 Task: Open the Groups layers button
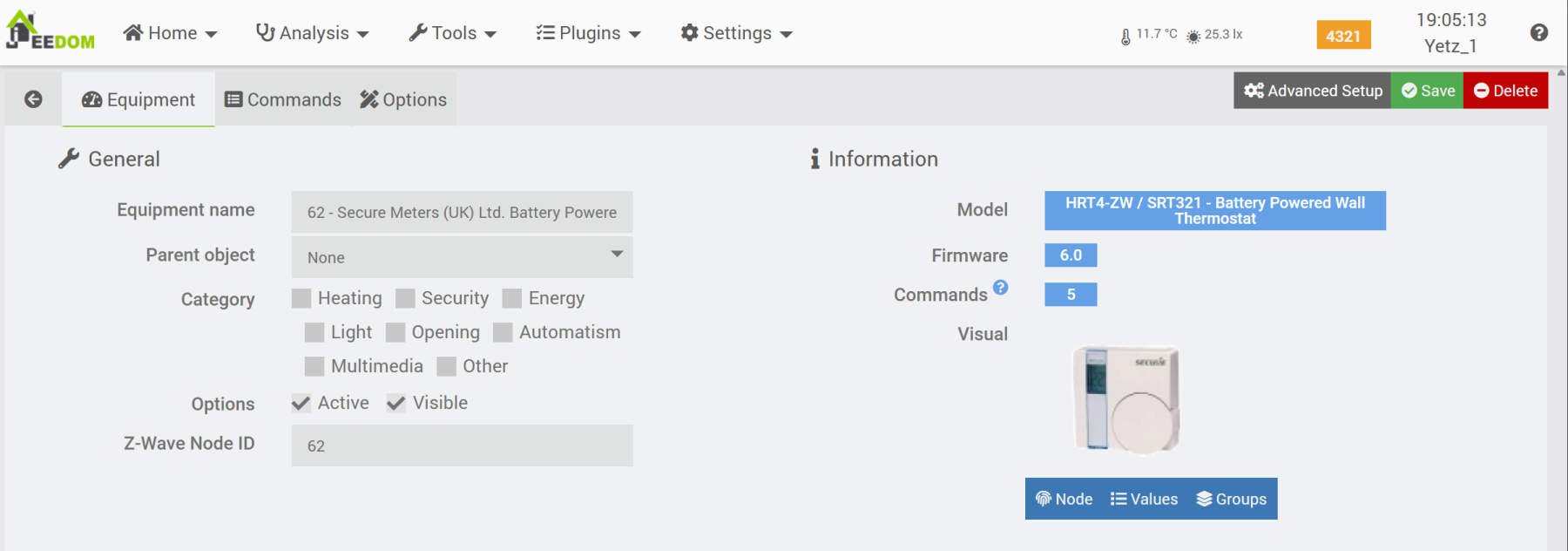pos(1231,499)
